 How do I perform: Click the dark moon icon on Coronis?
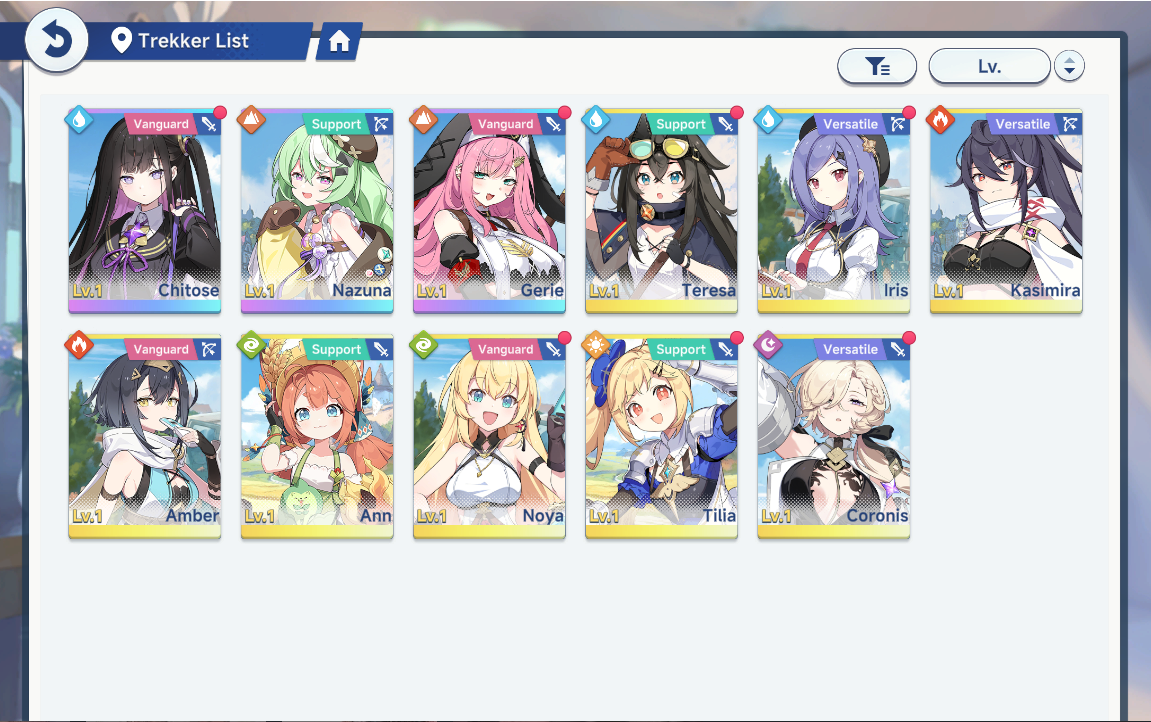[768, 345]
